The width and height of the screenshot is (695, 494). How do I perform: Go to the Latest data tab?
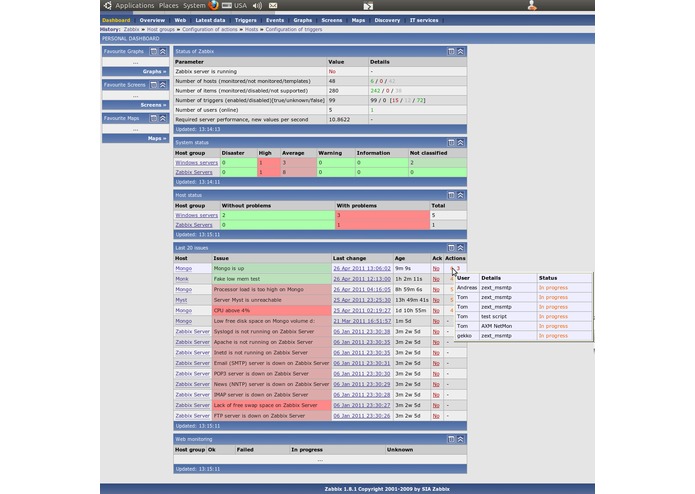click(210, 20)
